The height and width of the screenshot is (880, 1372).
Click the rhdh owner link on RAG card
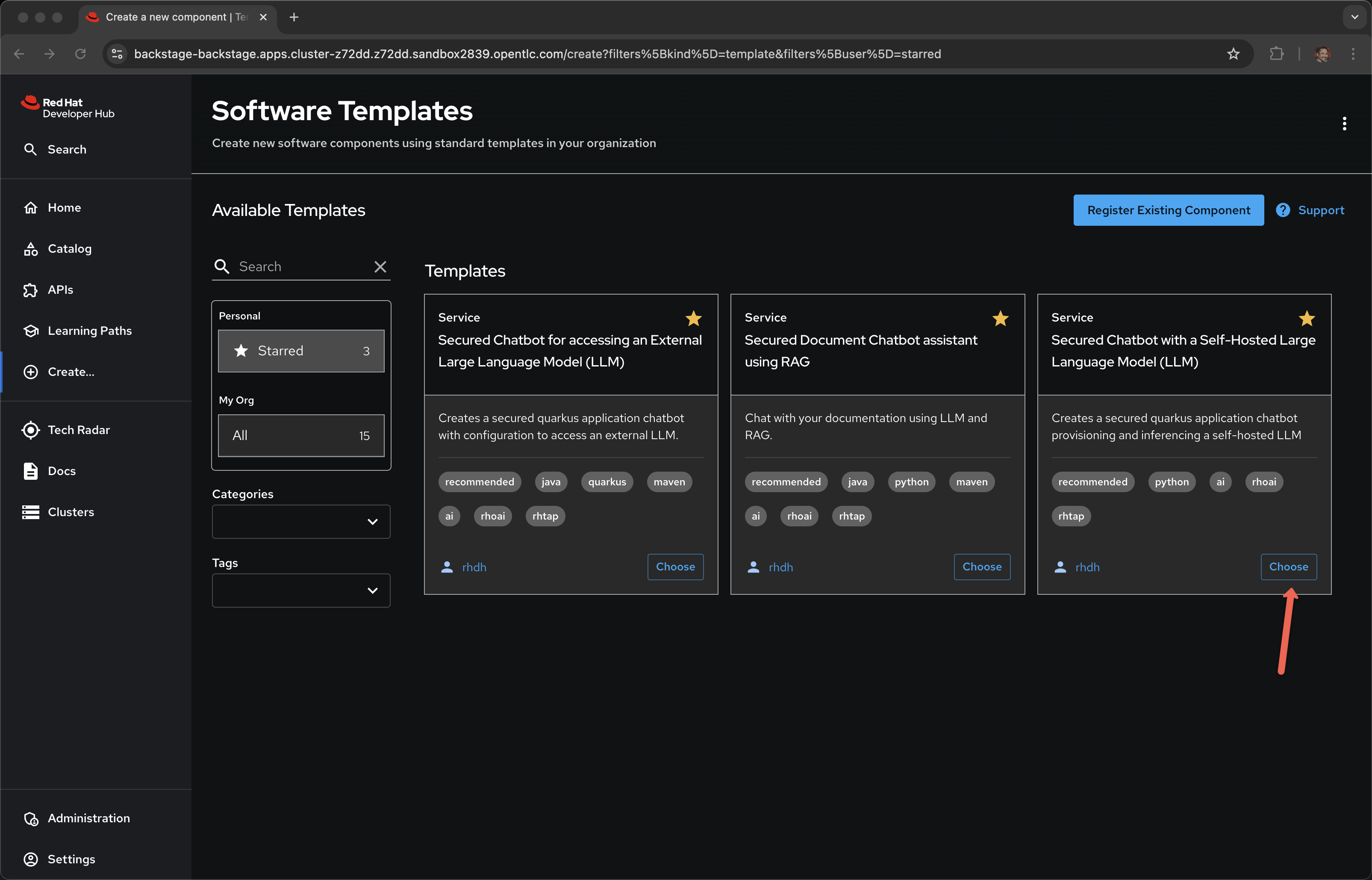pyautogui.click(x=780, y=567)
